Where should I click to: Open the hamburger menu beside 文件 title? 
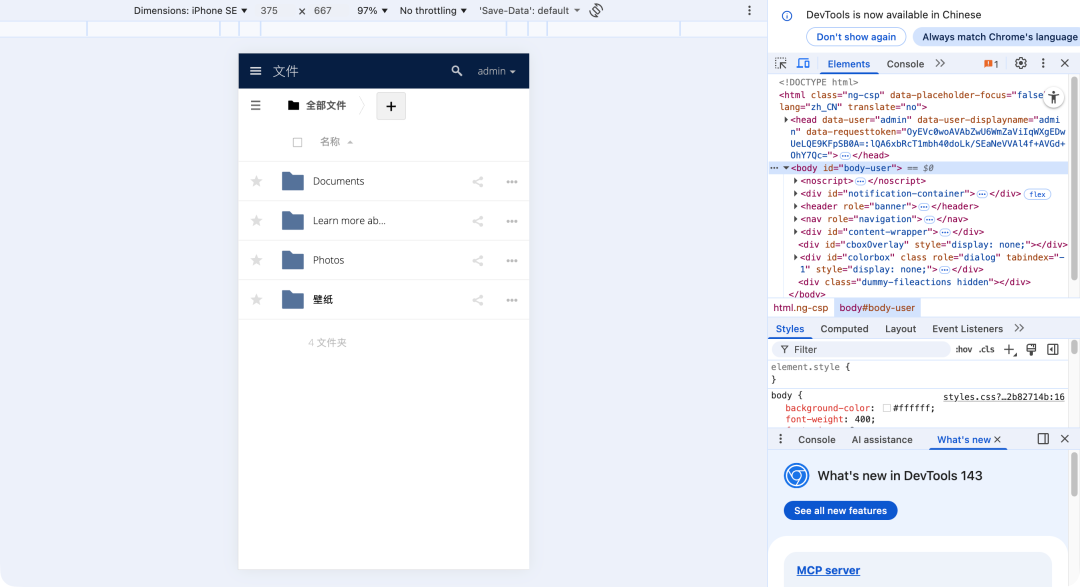point(256,71)
